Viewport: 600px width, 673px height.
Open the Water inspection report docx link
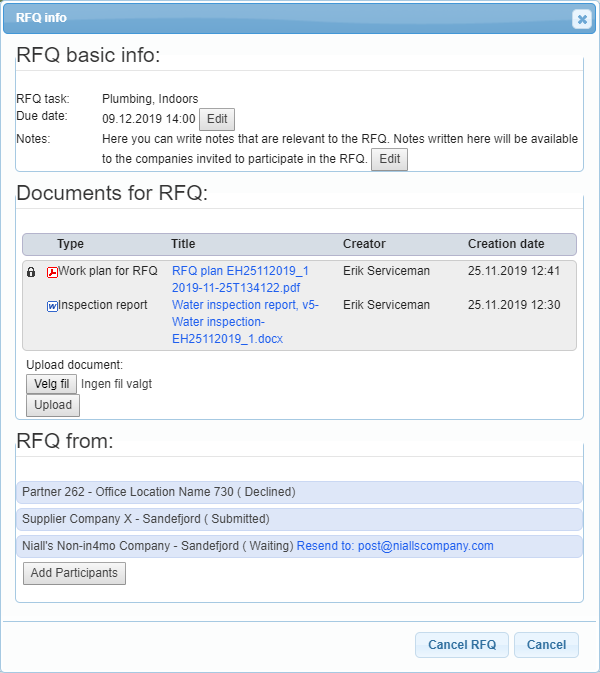pyautogui.click(x=245, y=322)
